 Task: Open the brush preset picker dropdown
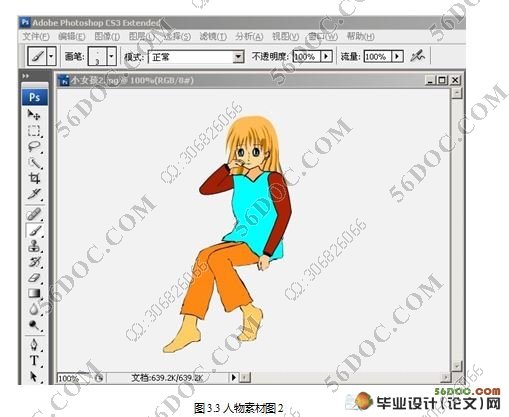pyautogui.click(x=111, y=56)
